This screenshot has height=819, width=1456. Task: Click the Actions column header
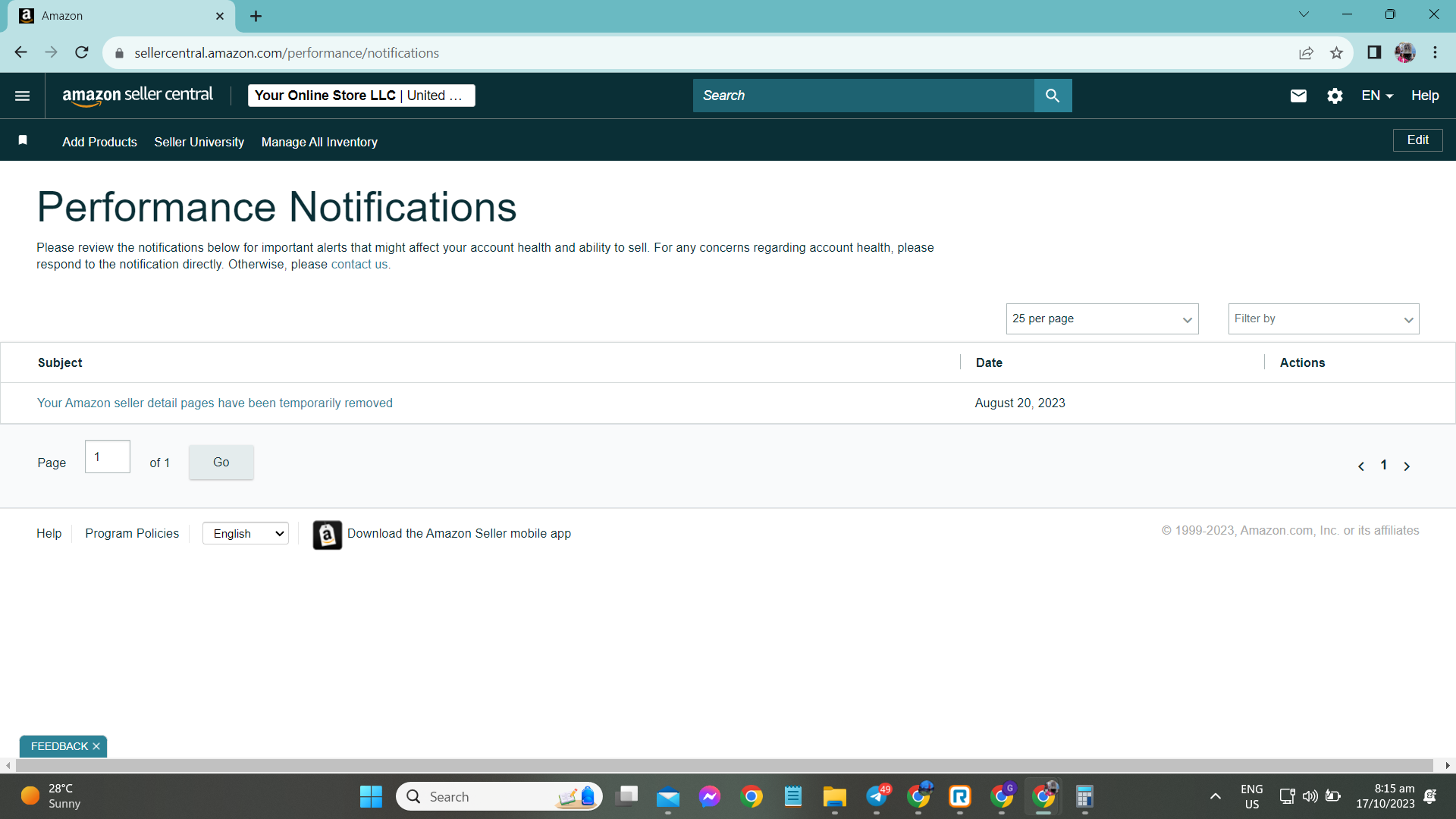[1302, 362]
